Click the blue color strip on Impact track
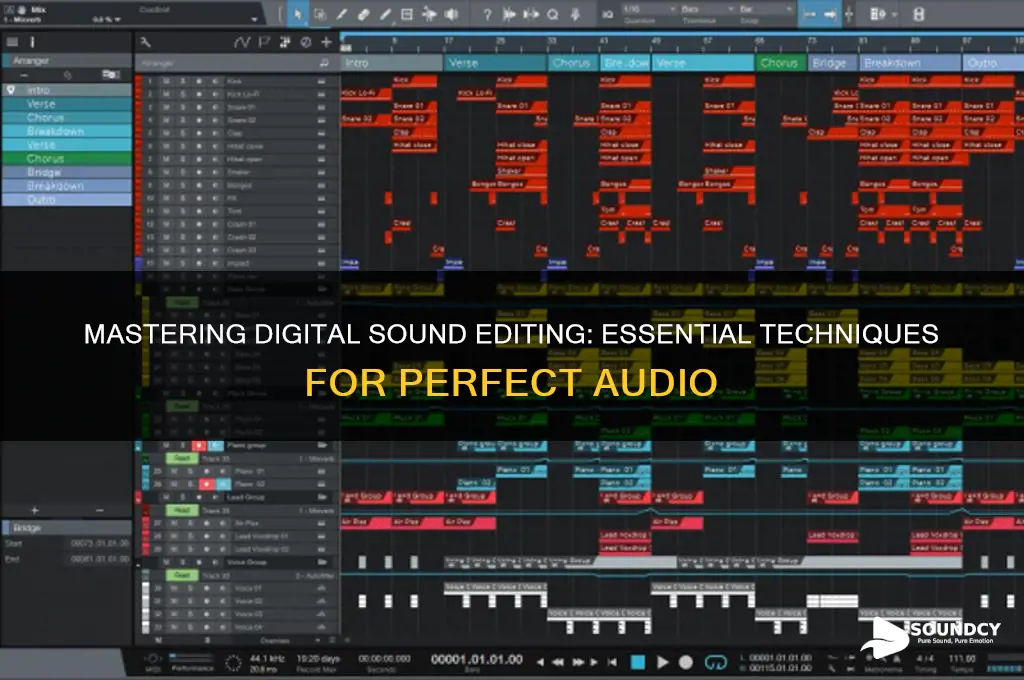The image size is (1024, 680). click(138, 263)
